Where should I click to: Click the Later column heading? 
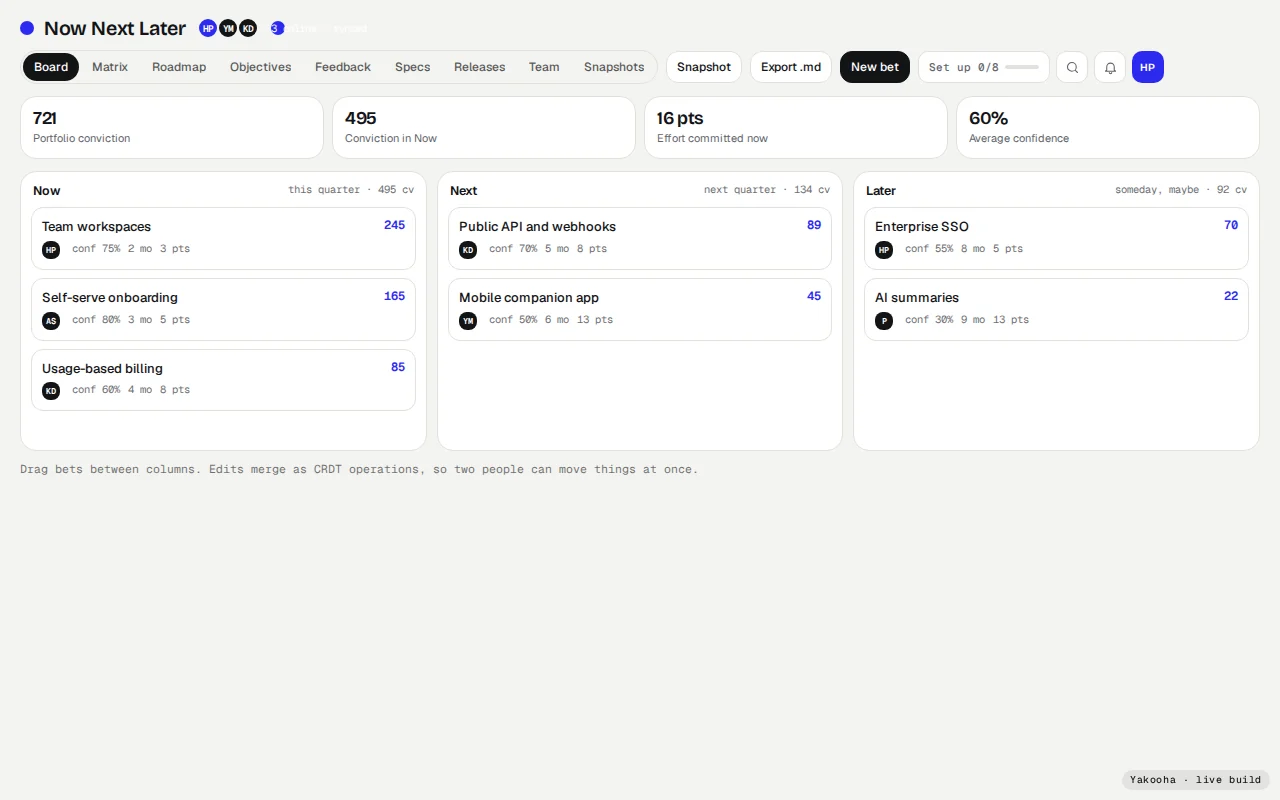pos(881,190)
